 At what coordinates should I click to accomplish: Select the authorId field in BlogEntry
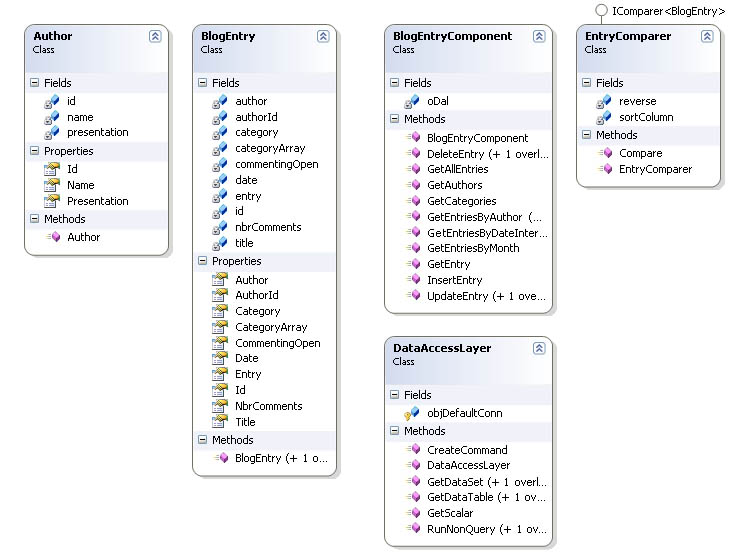click(x=257, y=117)
